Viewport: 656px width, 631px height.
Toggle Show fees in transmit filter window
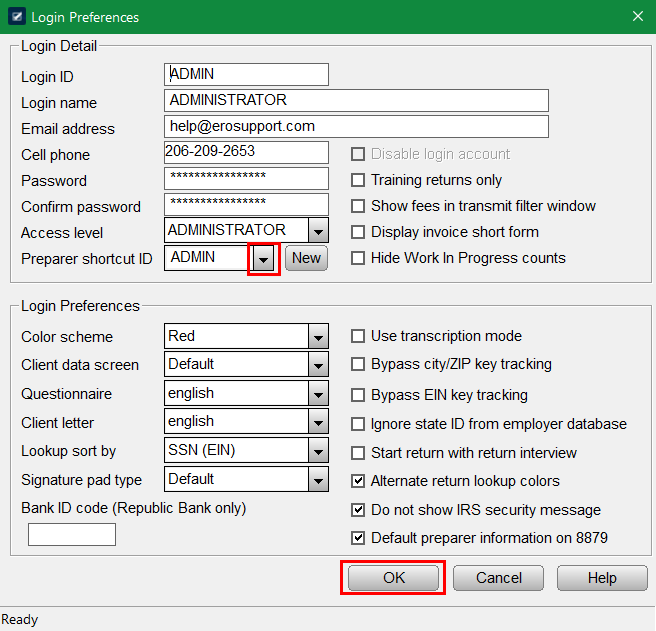click(358, 207)
